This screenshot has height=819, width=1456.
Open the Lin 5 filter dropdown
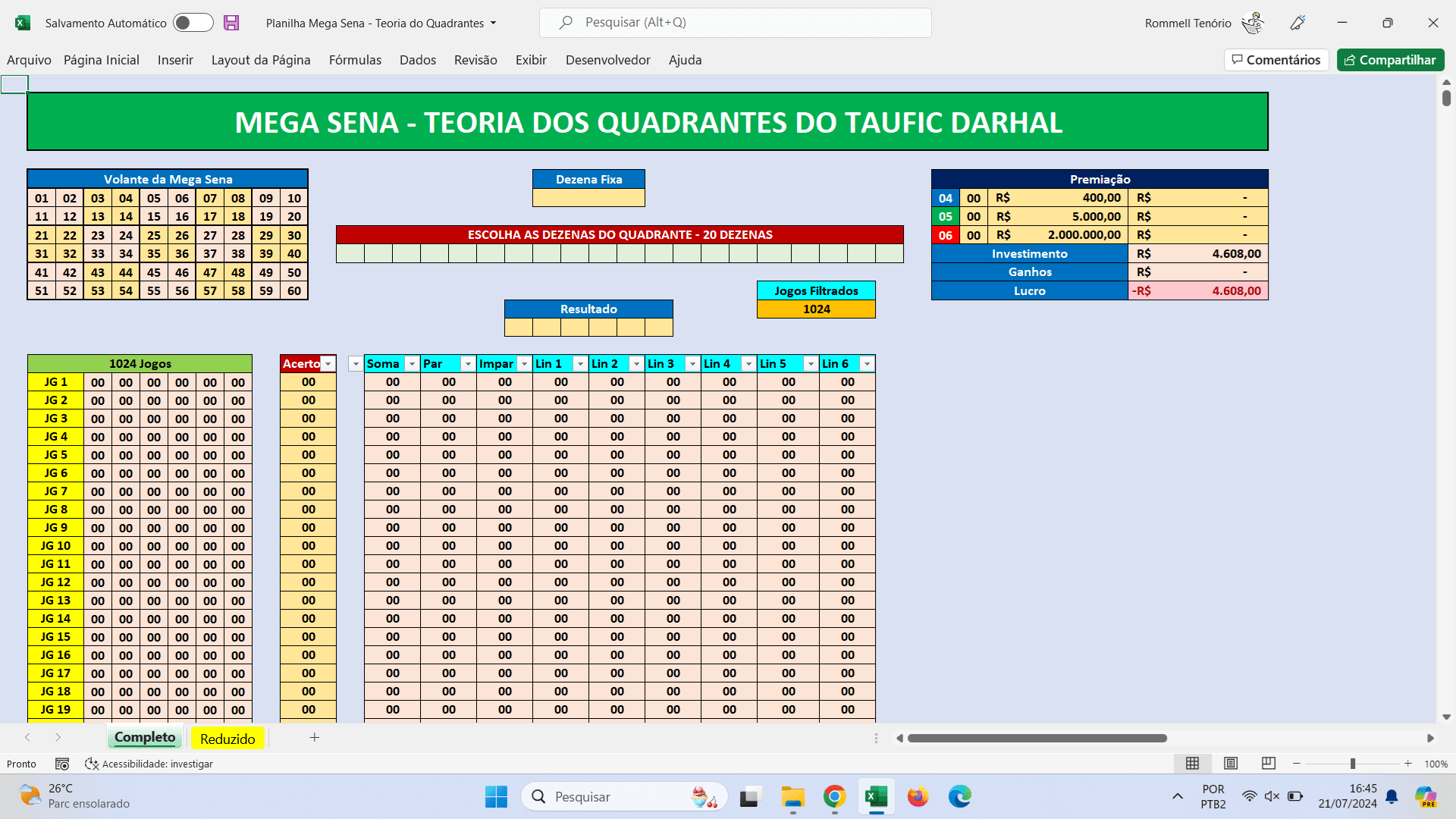(x=811, y=364)
